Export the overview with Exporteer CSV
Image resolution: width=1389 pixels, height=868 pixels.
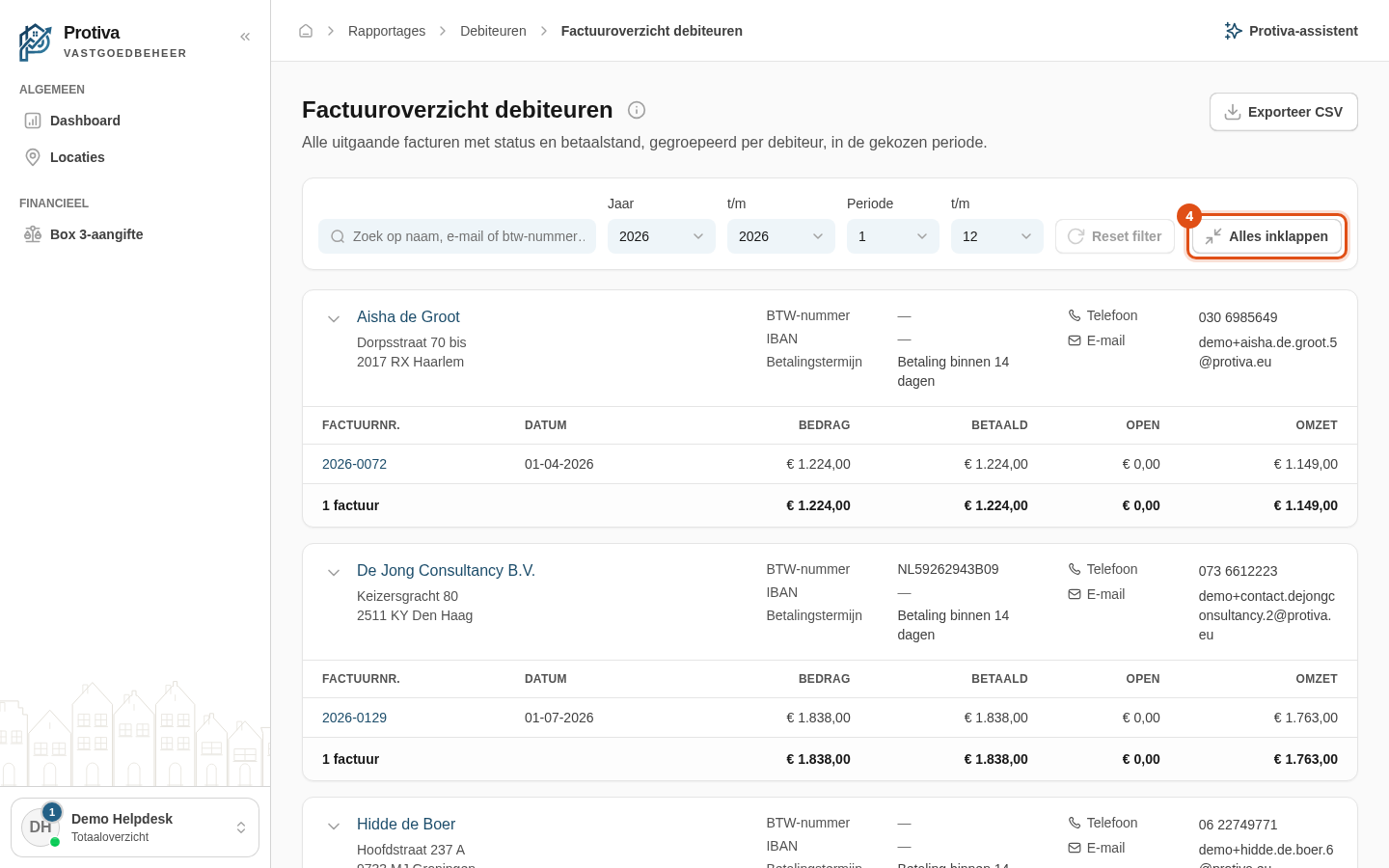(x=1284, y=112)
